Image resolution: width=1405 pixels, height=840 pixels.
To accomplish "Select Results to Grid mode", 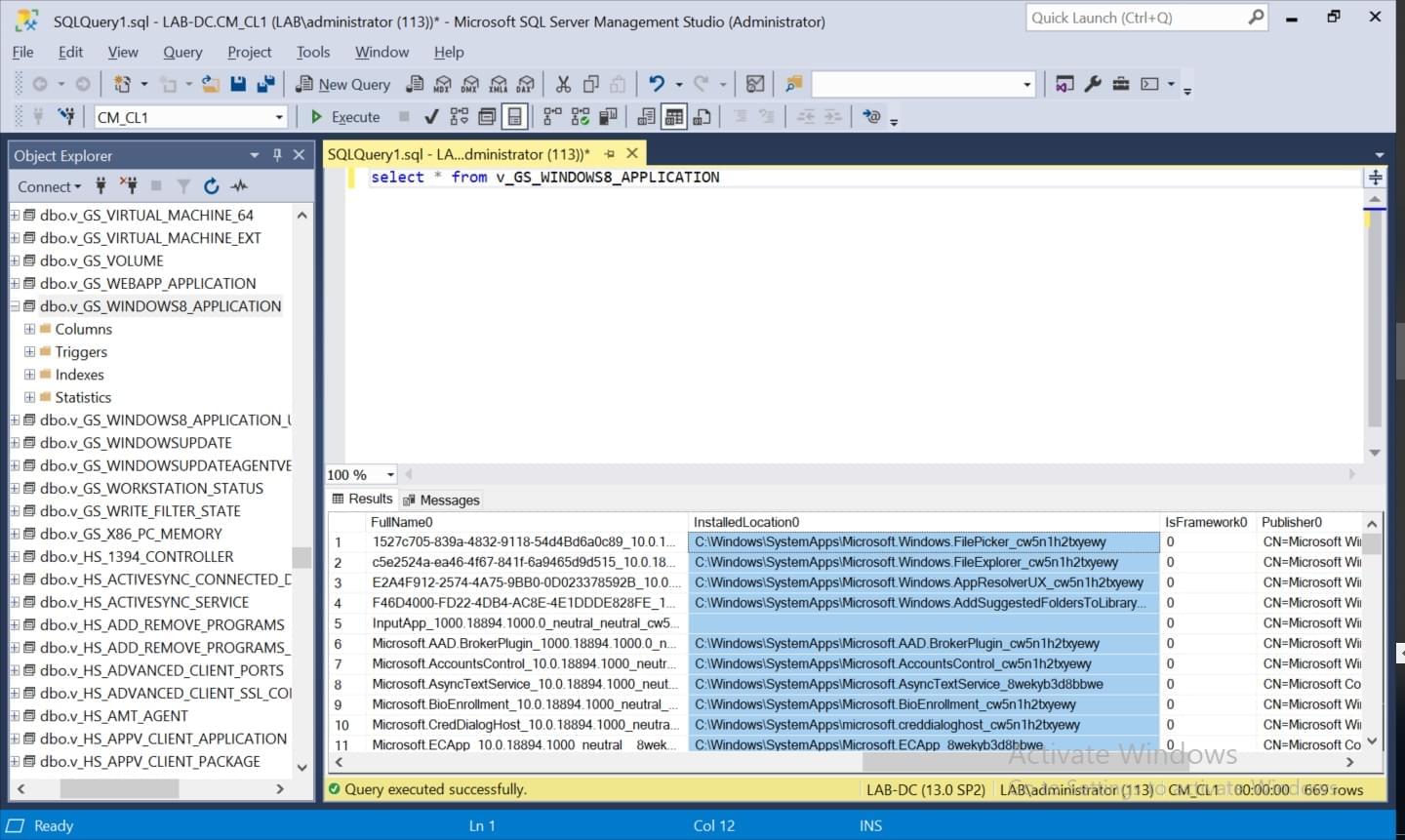I will 673,117.
